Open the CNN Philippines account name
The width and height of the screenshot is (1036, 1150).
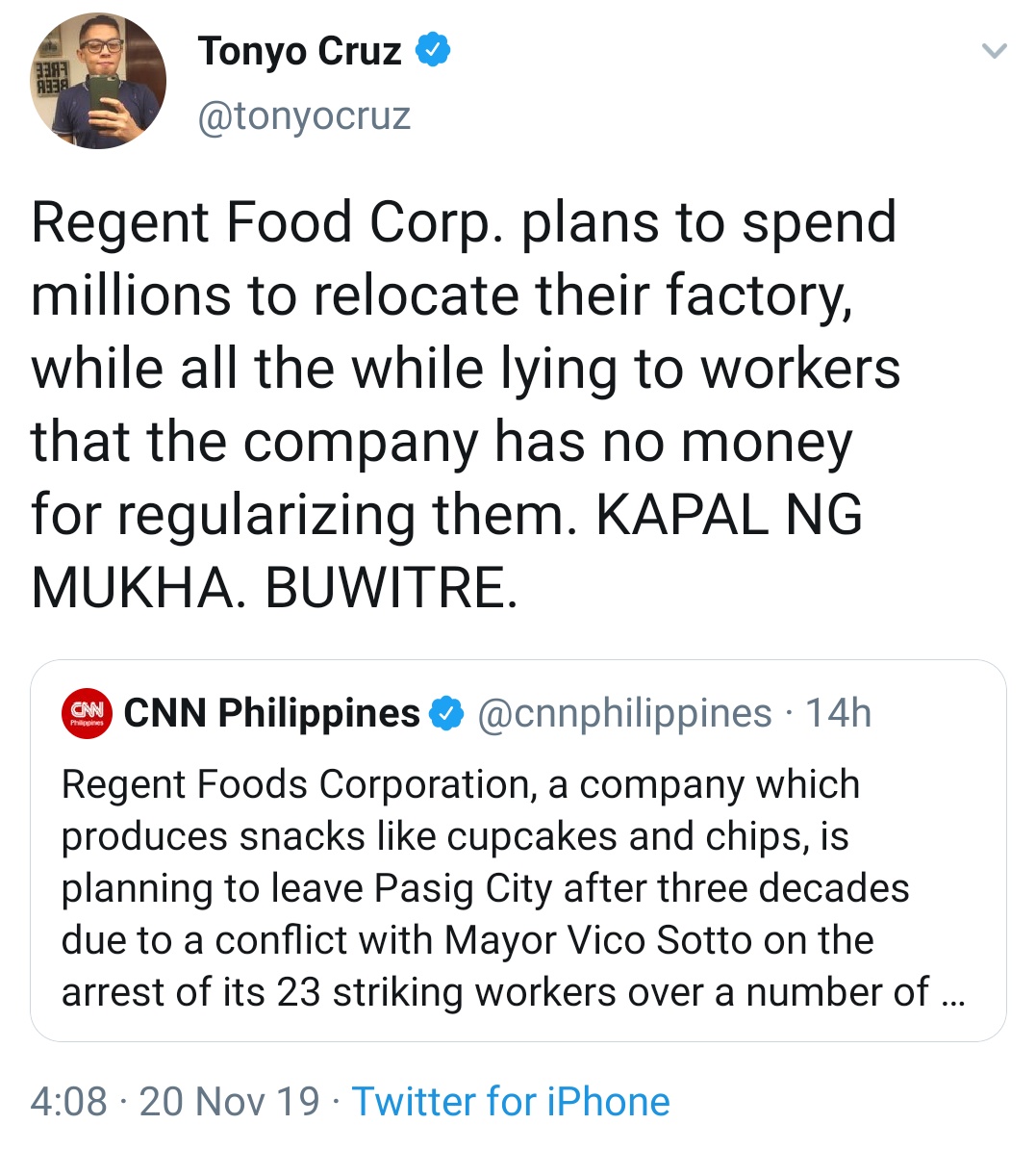pyautogui.click(x=272, y=714)
